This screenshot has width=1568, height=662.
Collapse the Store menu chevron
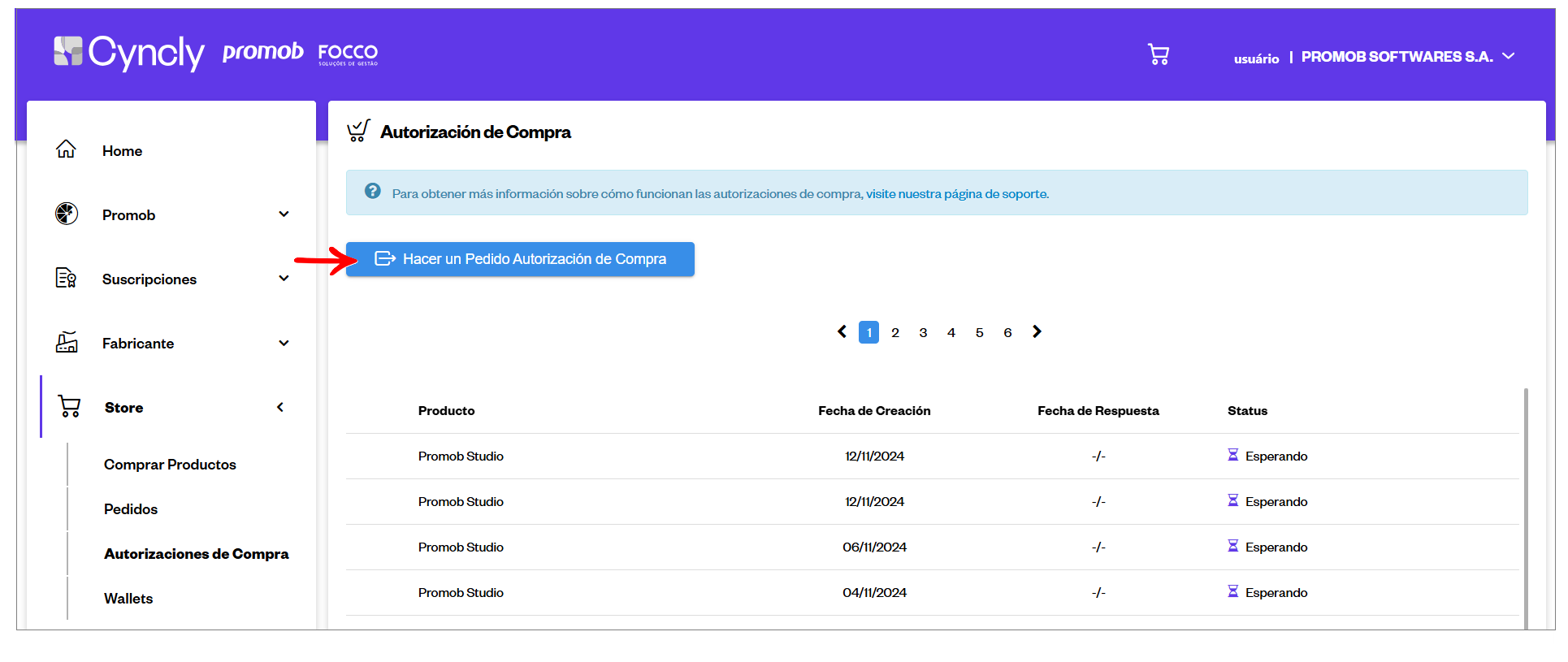[280, 407]
